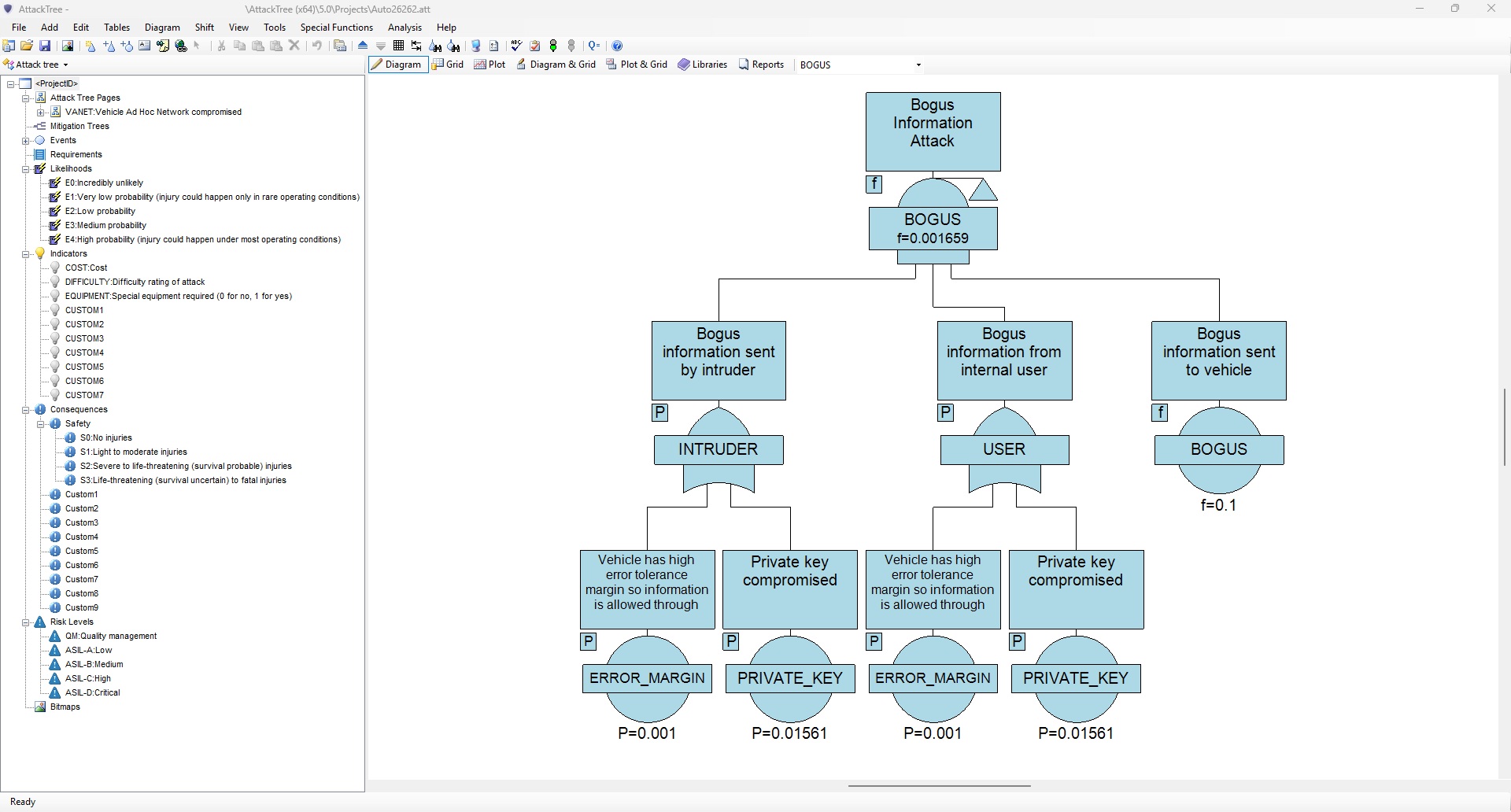Image resolution: width=1511 pixels, height=812 pixels.
Task: Open the Attack tree selector dropdown
Action: [65, 65]
